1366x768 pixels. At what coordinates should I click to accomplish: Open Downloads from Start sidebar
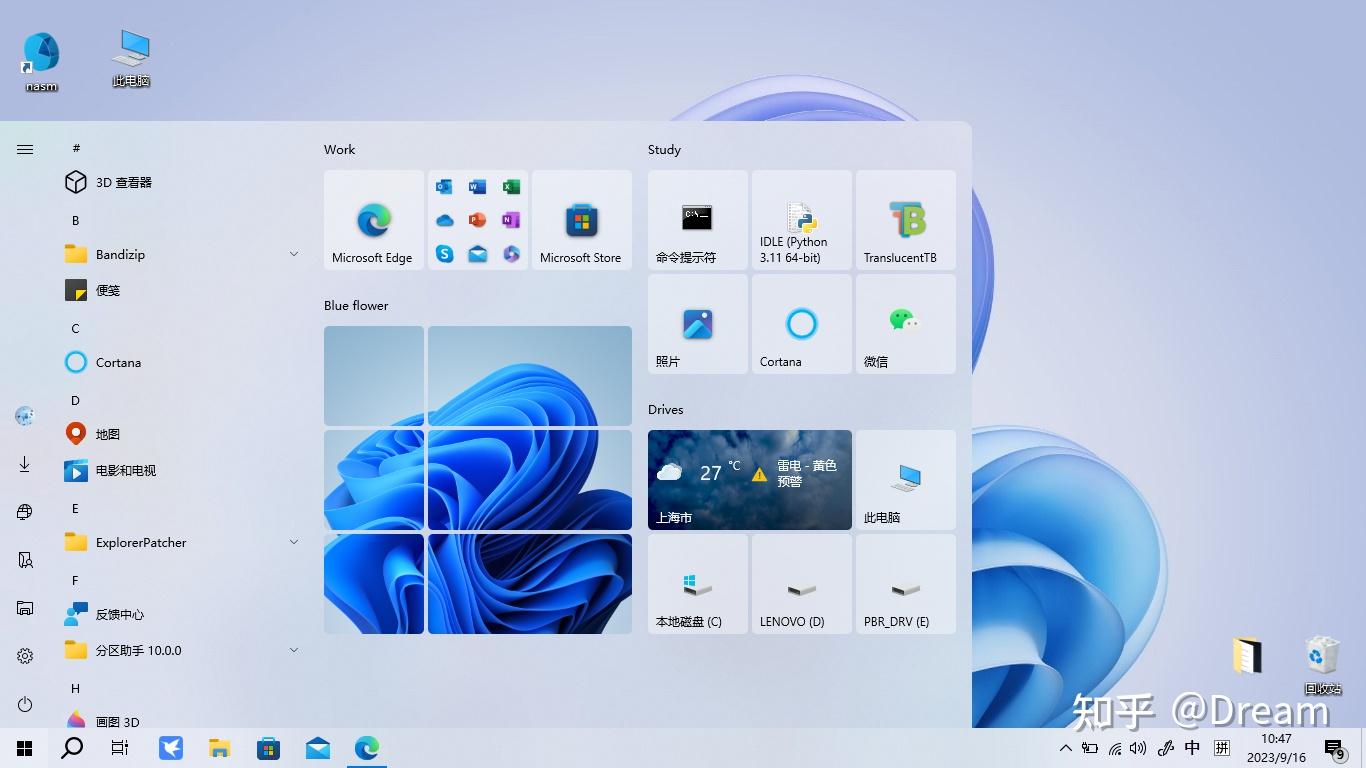[25, 464]
